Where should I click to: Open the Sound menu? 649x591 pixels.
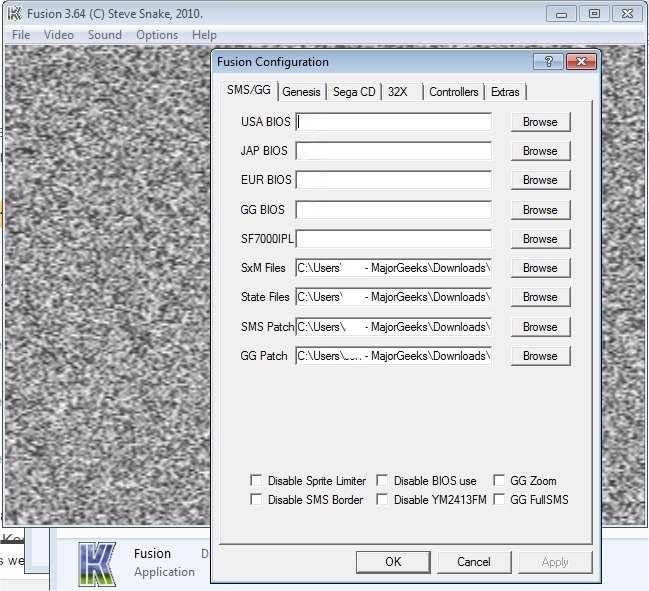tap(105, 35)
